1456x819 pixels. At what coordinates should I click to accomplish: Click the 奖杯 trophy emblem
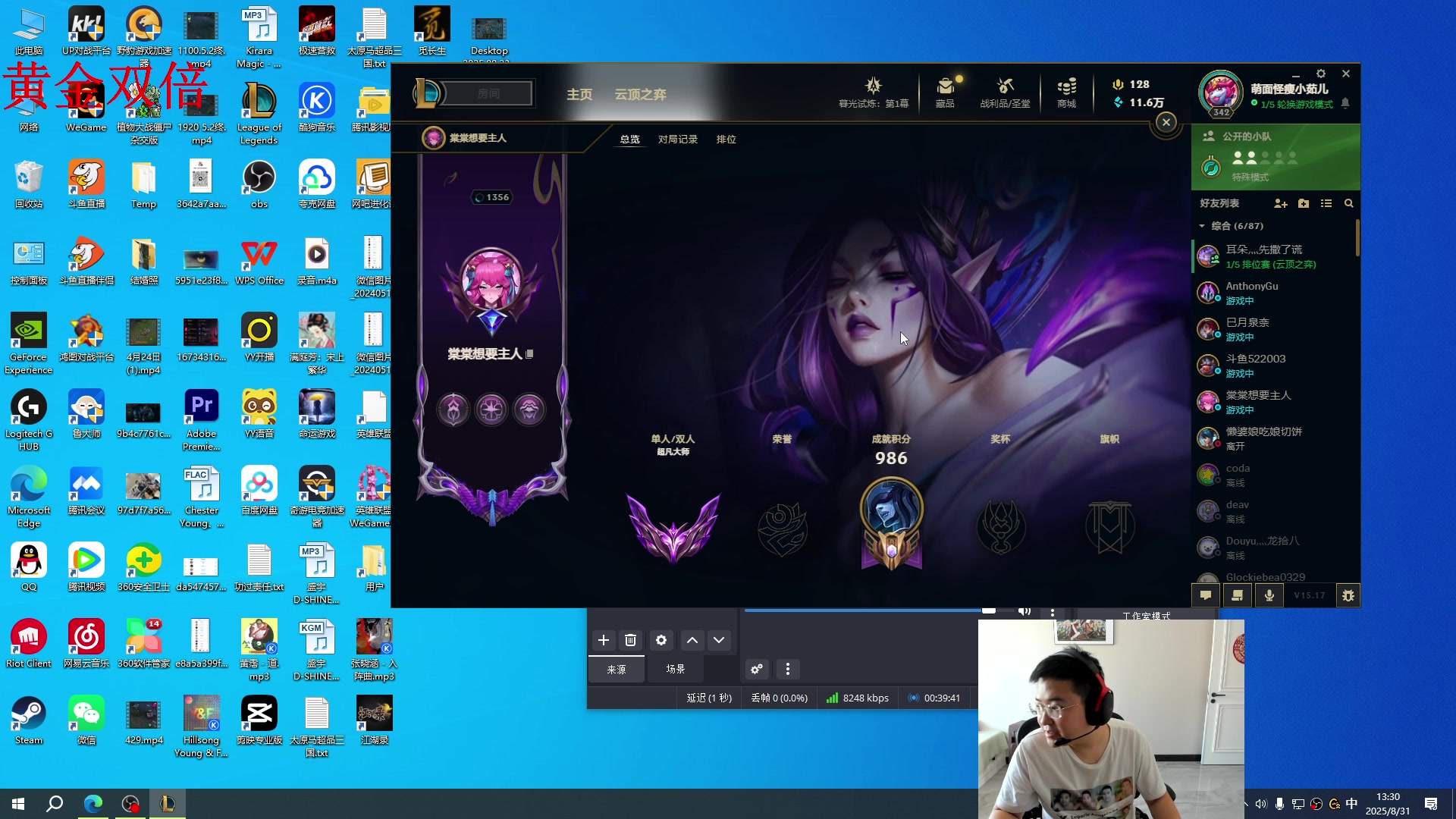point(1001,526)
